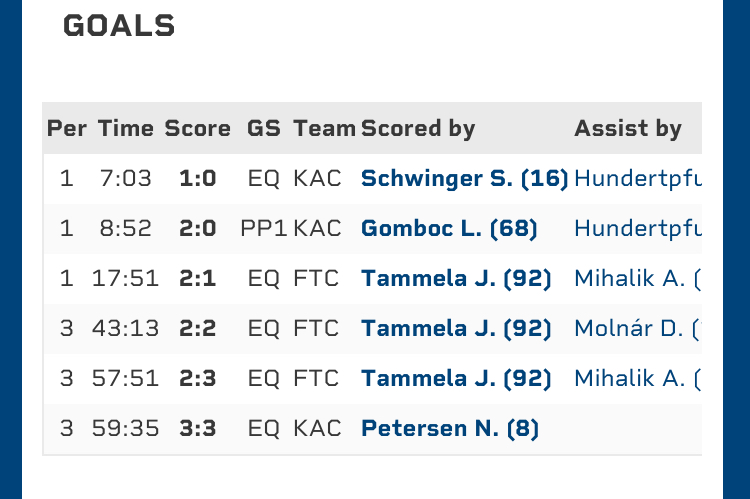Click the Score column header
This screenshot has width=750, height=499.
click(197, 128)
